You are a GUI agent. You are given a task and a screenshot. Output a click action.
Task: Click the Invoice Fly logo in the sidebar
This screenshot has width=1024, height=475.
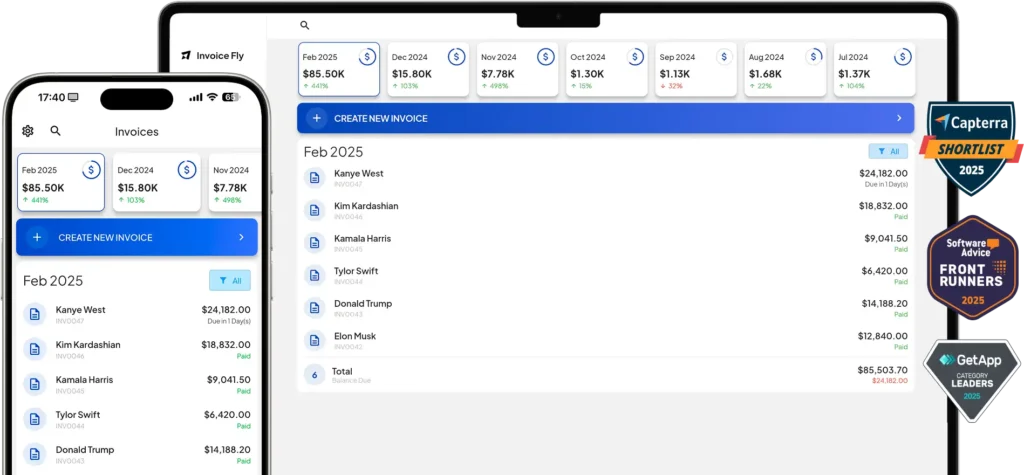pyautogui.click(x=210, y=56)
